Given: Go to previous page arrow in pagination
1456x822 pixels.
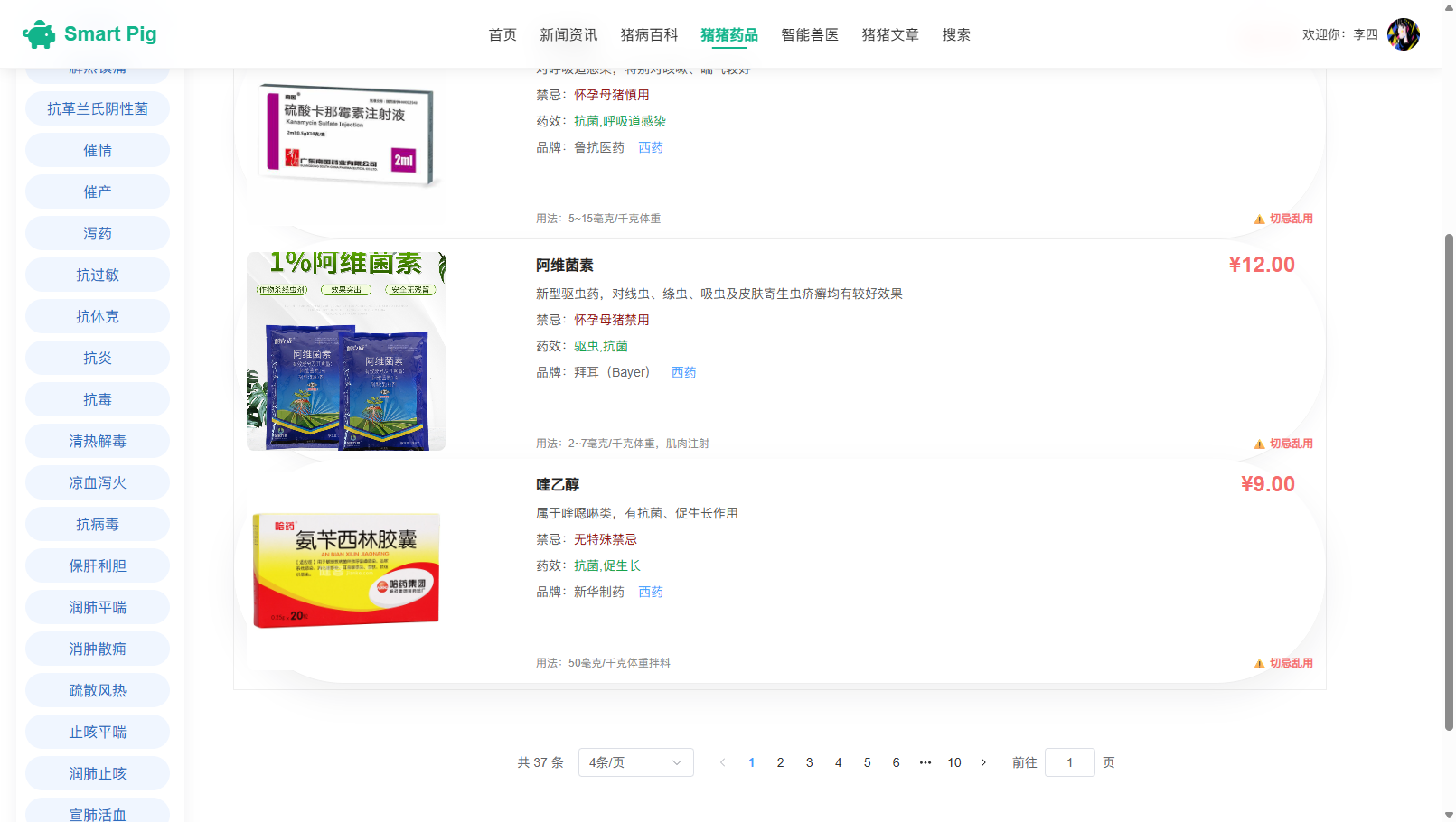Looking at the screenshot, I should 722,762.
